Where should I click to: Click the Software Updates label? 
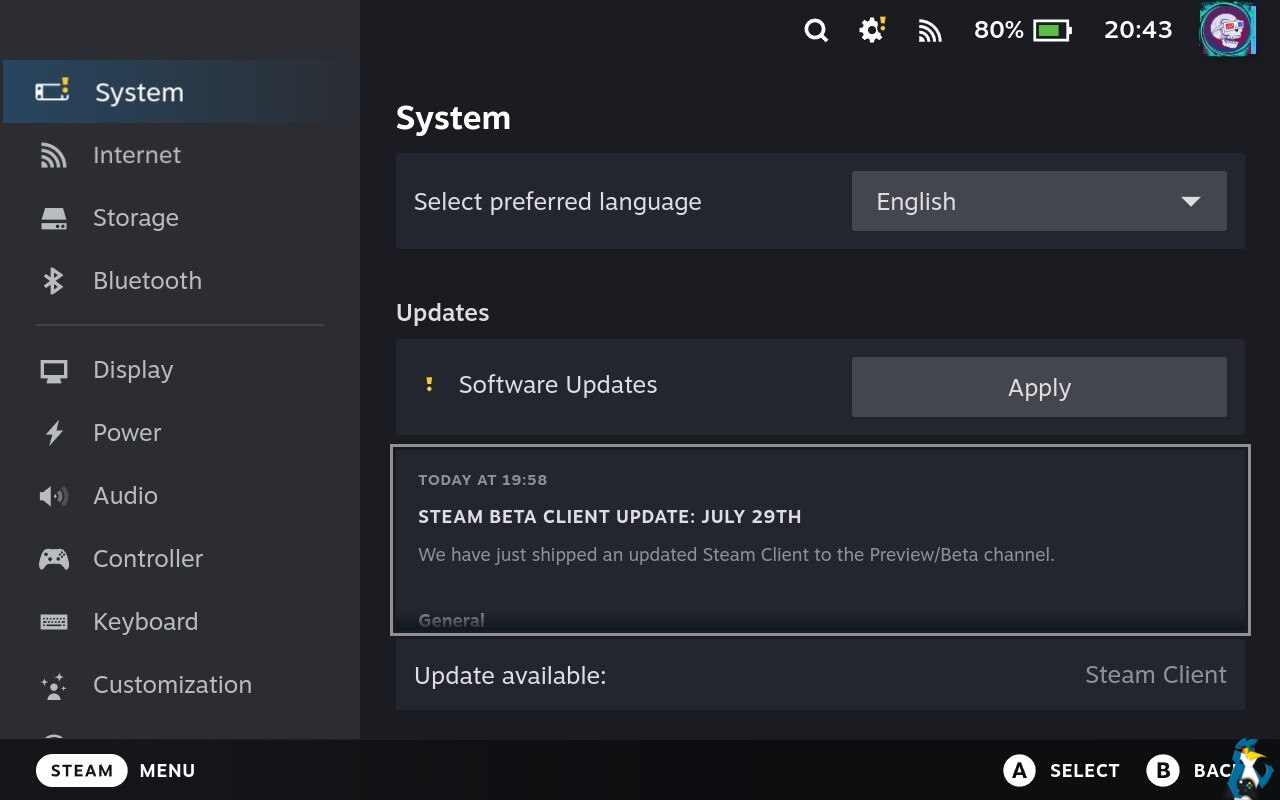pos(558,385)
